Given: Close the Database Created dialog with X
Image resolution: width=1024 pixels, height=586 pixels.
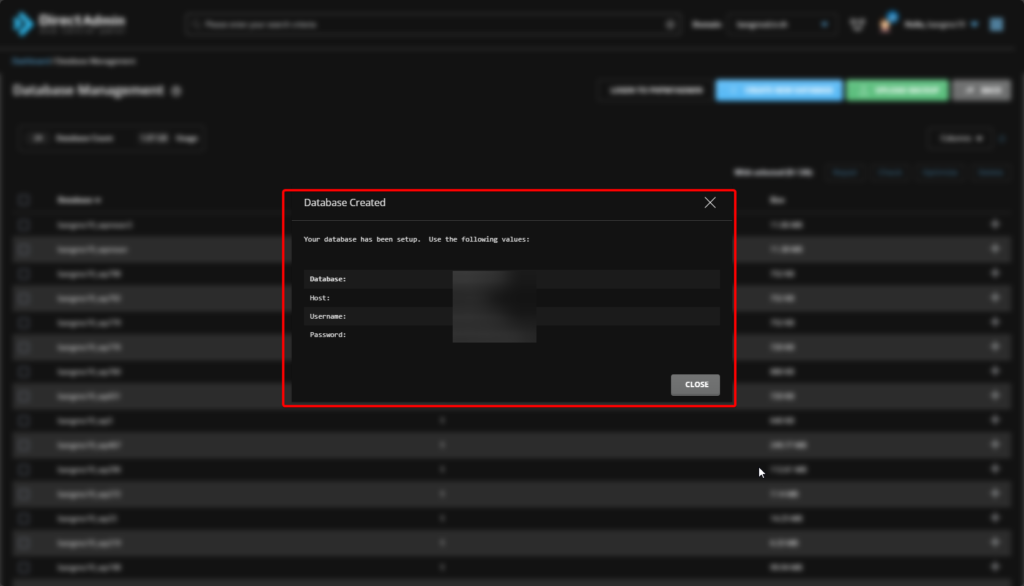Looking at the screenshot, I should (710, 203).
